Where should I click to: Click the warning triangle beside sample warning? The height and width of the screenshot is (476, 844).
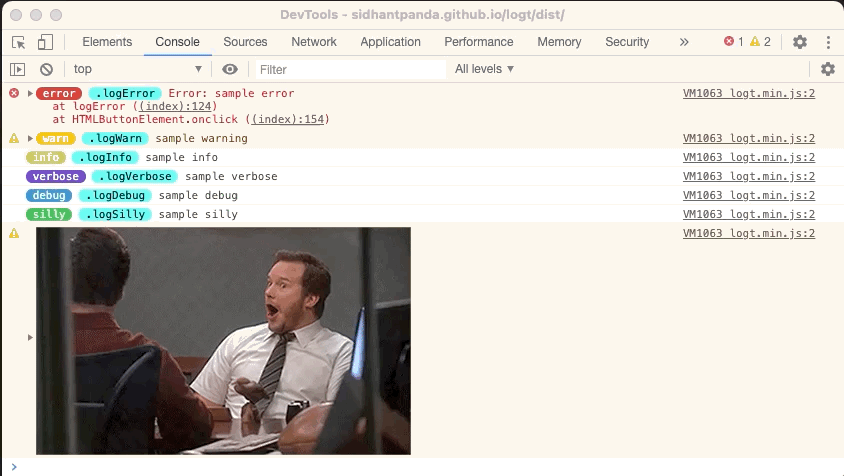click(x=14, y=138)
